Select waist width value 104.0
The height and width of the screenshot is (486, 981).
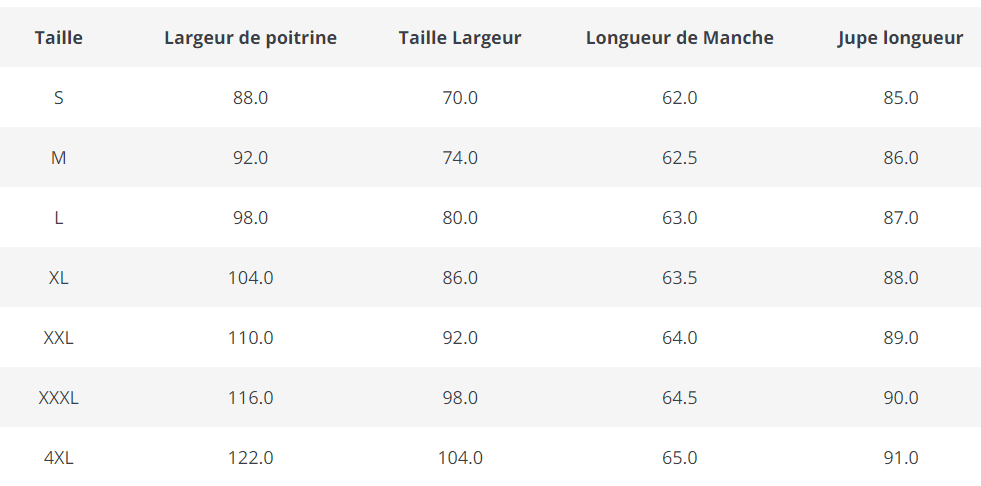(460, 458)
